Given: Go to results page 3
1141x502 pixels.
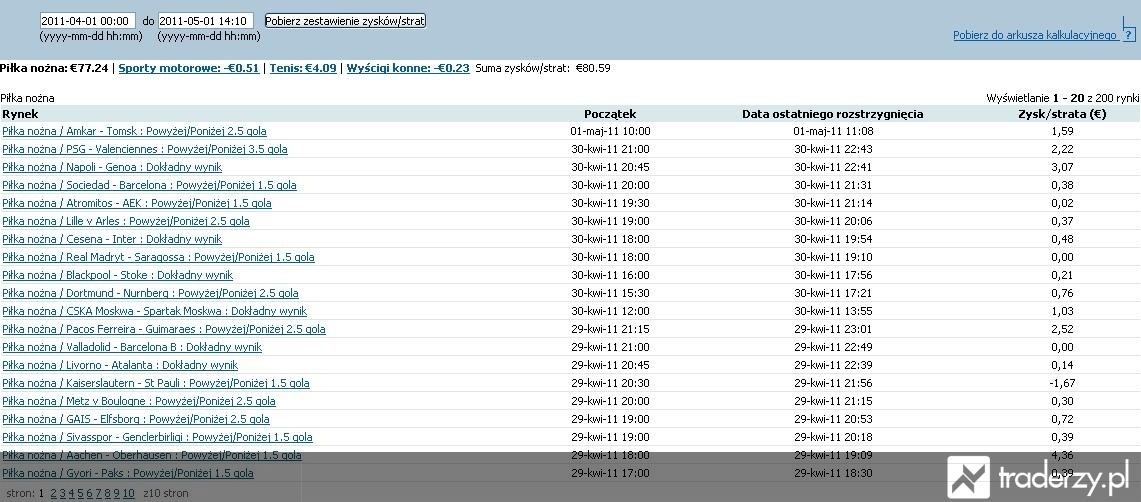Looking at the screenshot, I should click(63, 493).
